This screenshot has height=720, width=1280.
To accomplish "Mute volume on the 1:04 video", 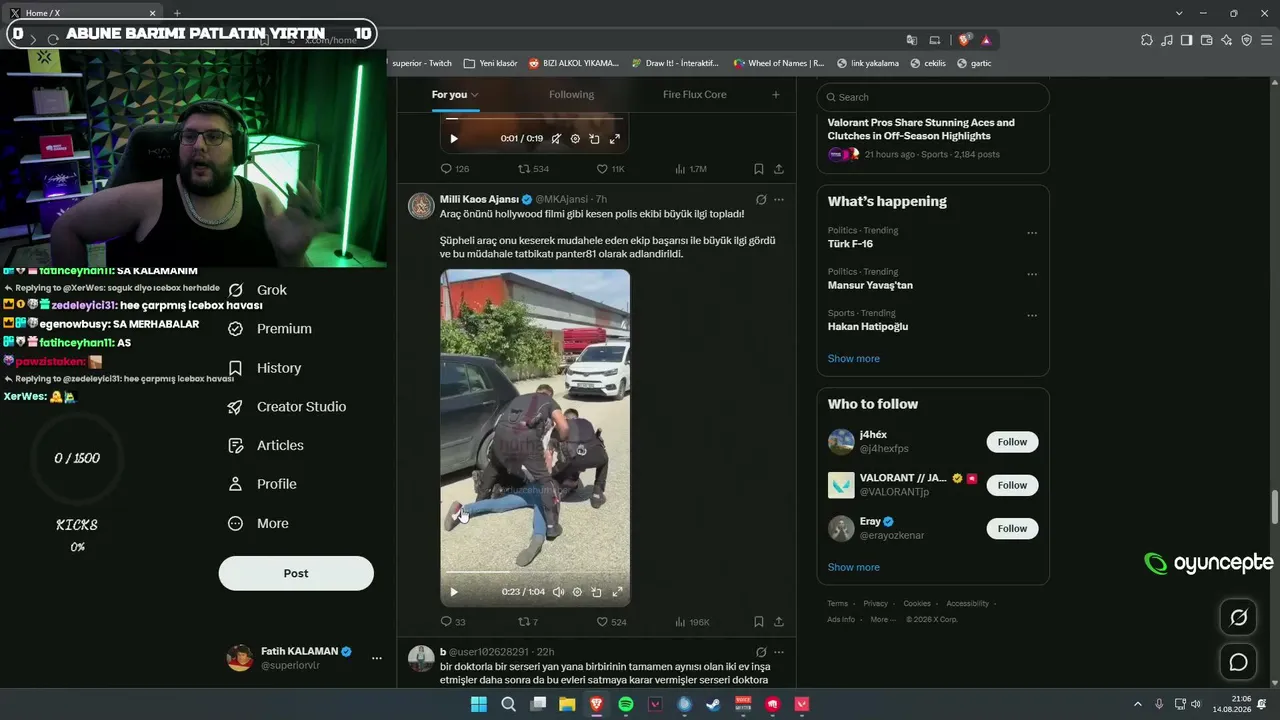I will (558, 592).
